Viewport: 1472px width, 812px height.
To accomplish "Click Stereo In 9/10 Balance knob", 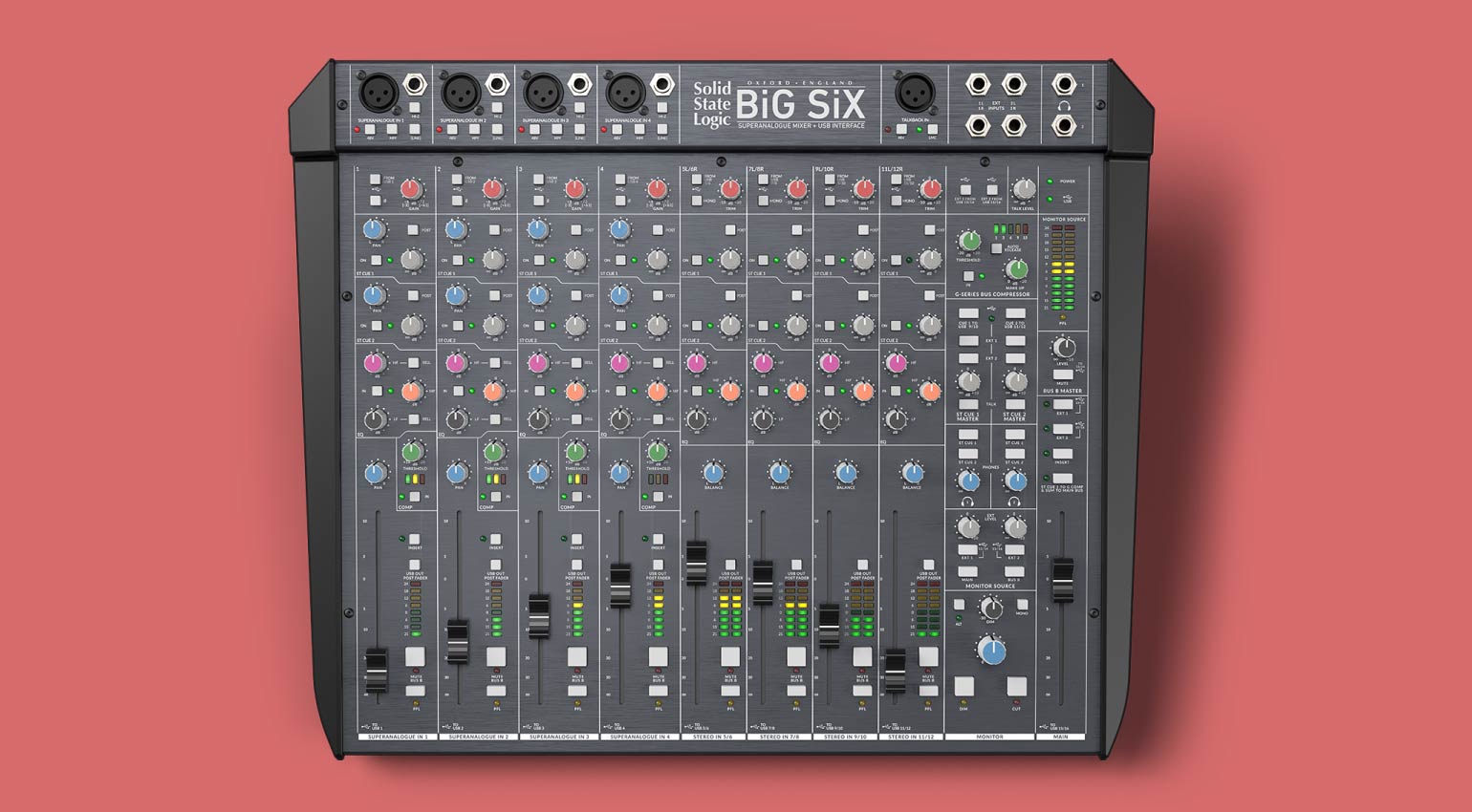I will pos(846,471).
